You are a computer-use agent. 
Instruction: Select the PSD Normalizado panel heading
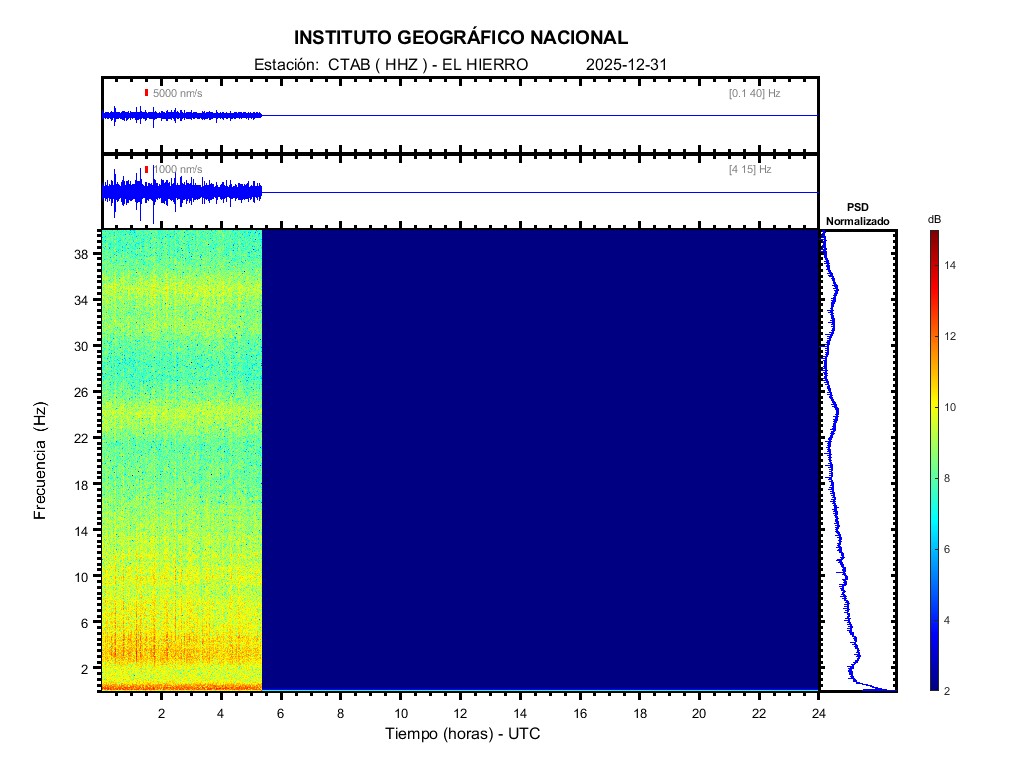pyautogui.click(x=857, y=214)
